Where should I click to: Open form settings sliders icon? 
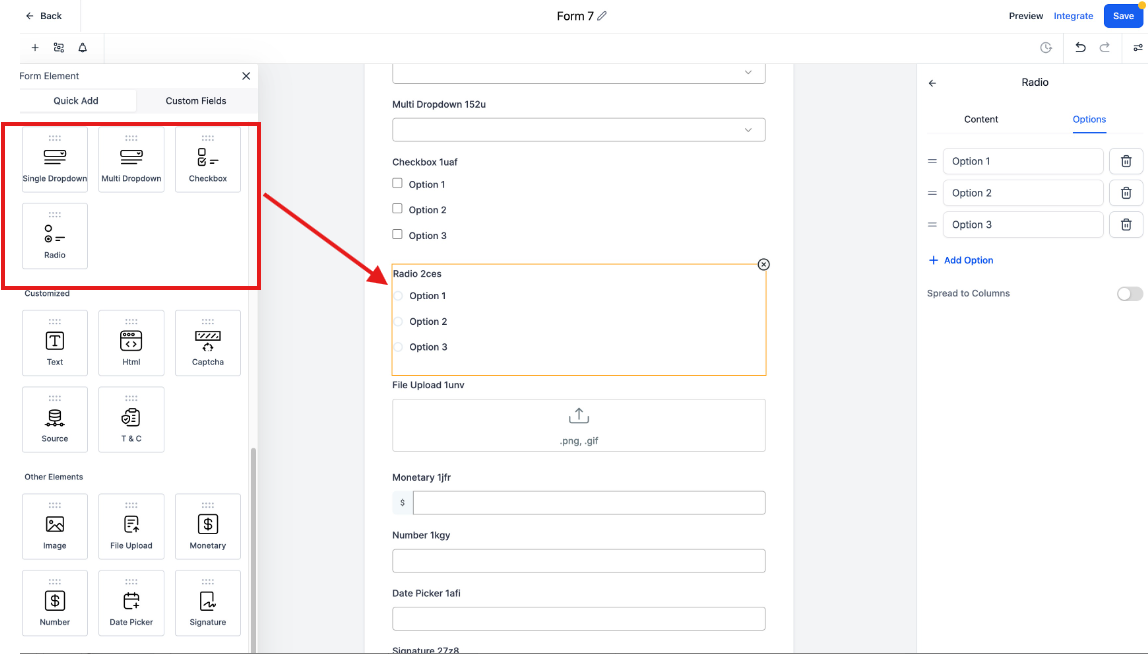point(1138,48)
